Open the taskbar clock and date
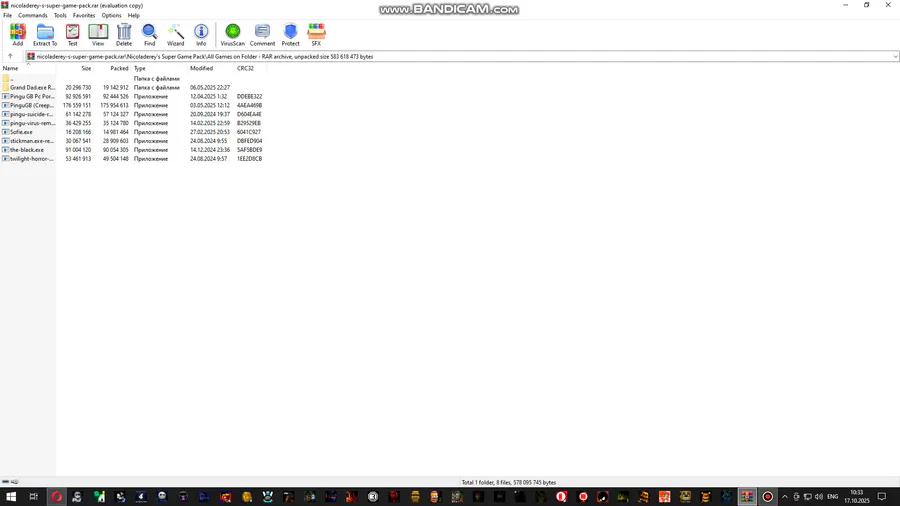This screenshot has width=900, height=506. click(856, 497)
